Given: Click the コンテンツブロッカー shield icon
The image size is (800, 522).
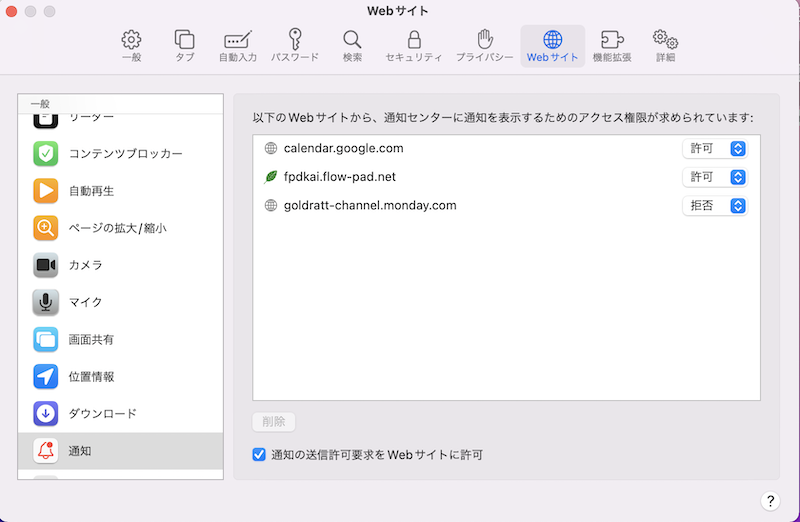Looking at the screenshot, I should coord(45,154).
